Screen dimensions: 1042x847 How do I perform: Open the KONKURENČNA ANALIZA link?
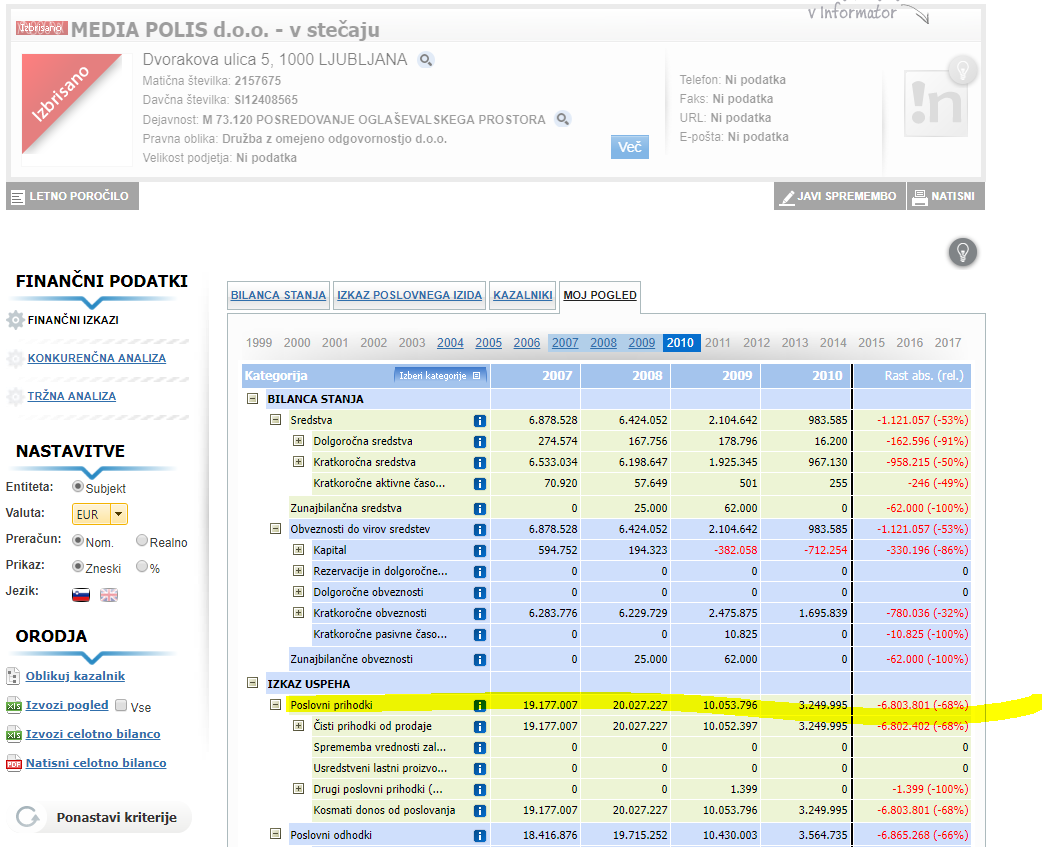pyautogui.click(x=96, y=358)
